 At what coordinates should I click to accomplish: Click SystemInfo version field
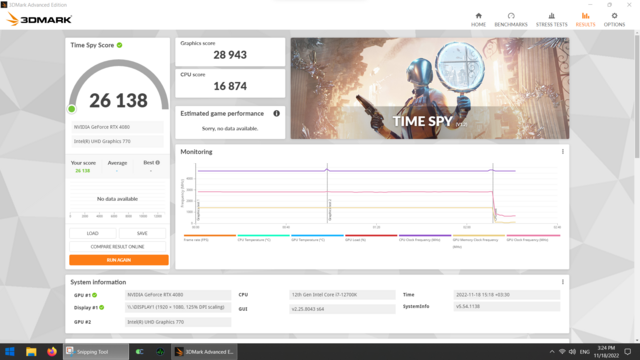507,307
